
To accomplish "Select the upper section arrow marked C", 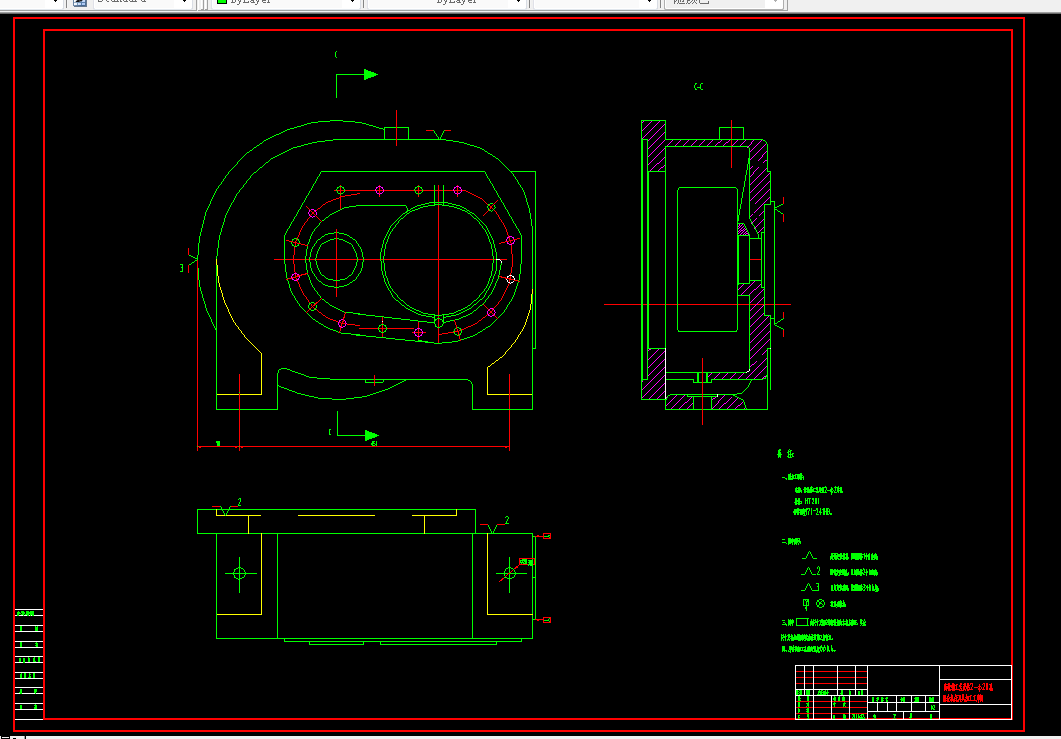I will pos(356,74).
